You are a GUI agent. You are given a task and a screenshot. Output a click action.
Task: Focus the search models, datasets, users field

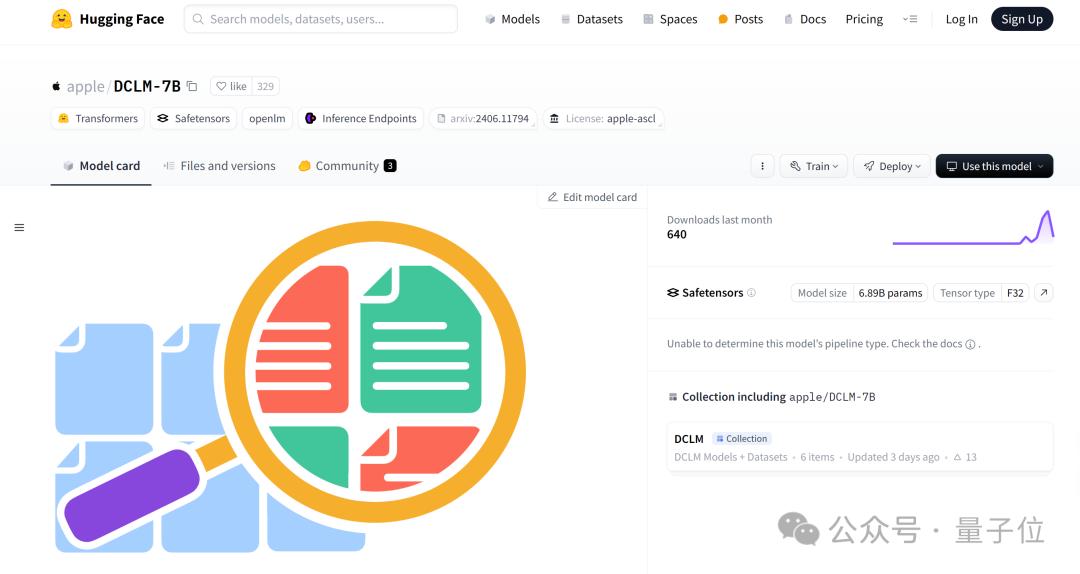[320, 19]
